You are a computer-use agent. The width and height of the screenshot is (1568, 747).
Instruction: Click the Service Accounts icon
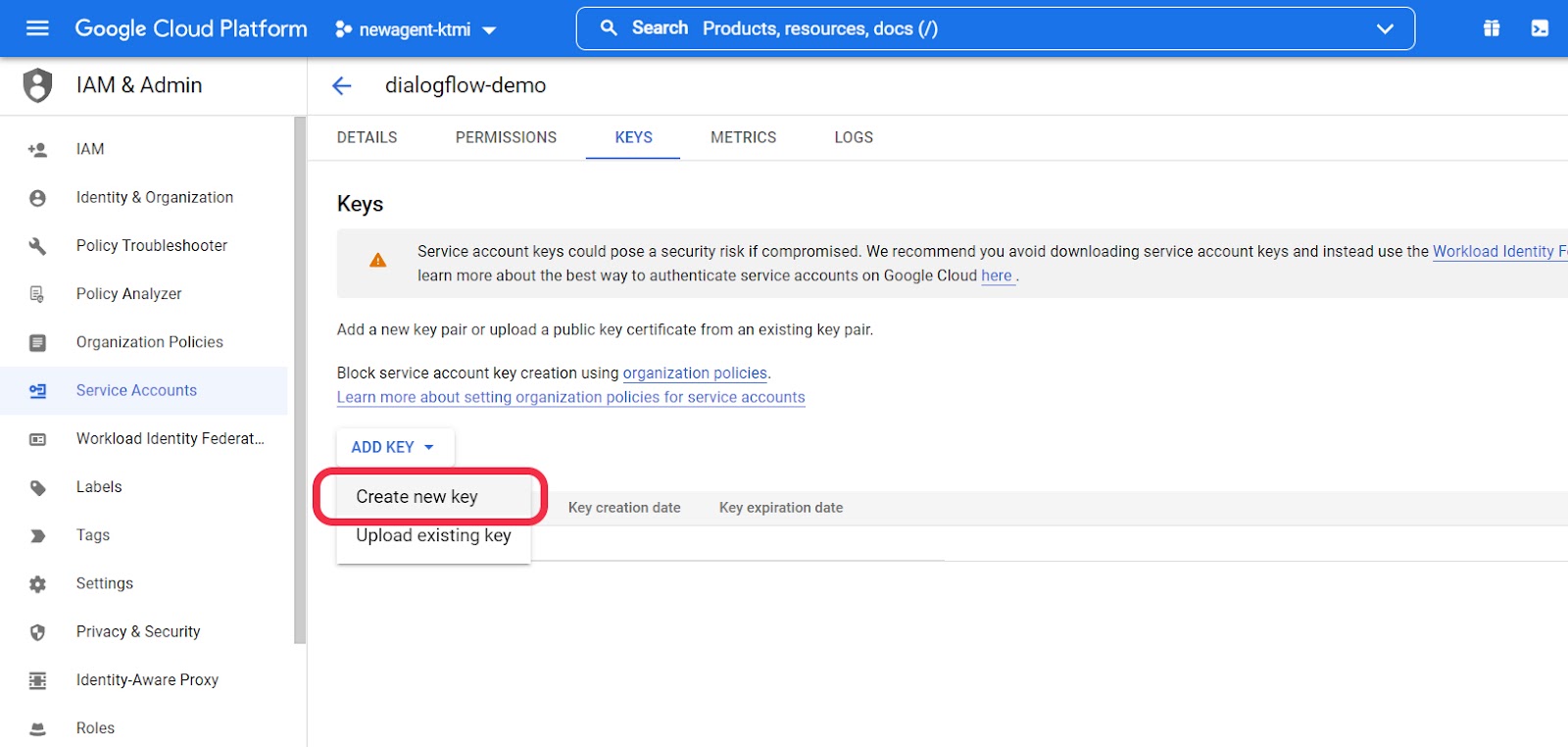37,390
